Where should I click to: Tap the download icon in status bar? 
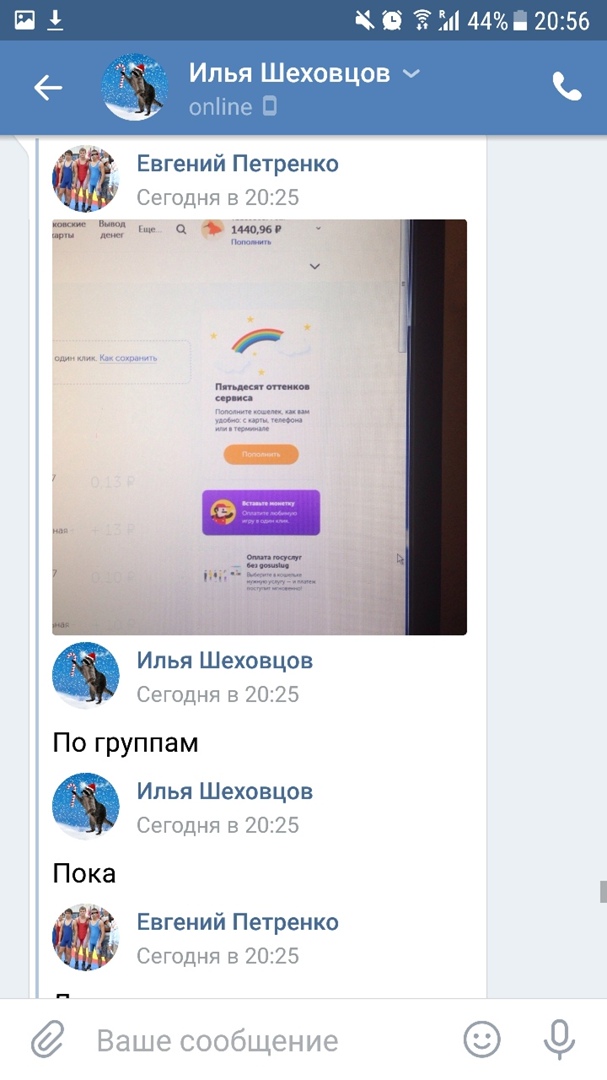[55, 21]
